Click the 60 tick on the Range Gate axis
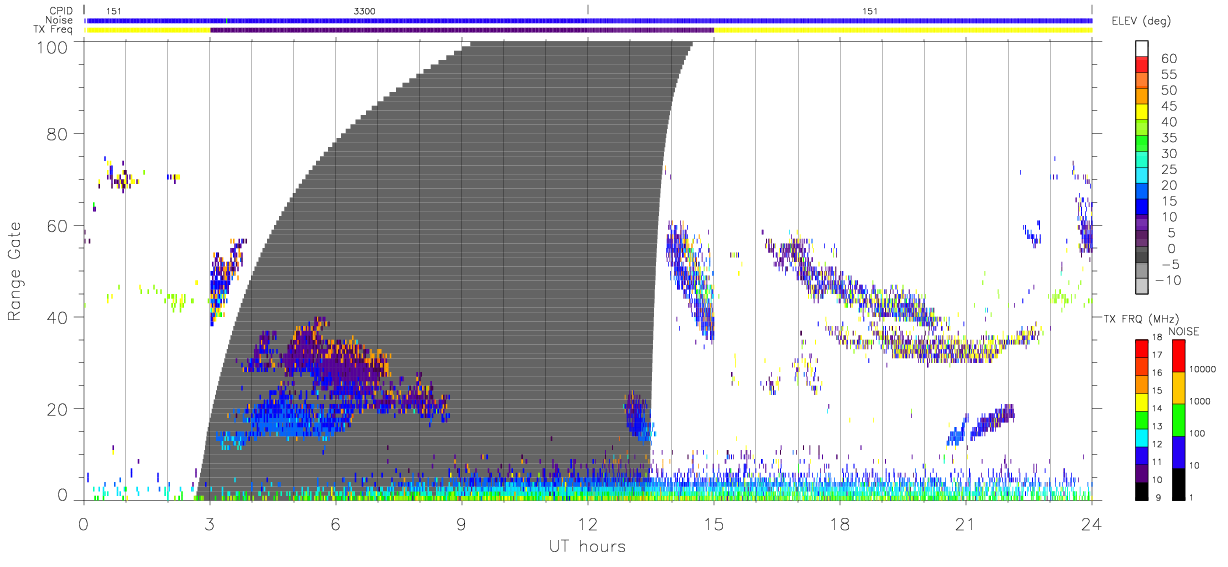Screen dimensions: 1228x567 (x=59, y=225)
